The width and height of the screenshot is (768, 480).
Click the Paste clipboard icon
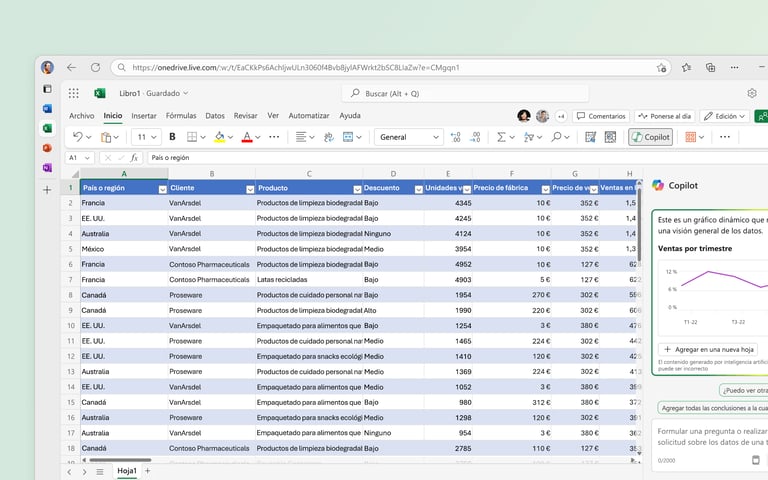click(106, 137)
